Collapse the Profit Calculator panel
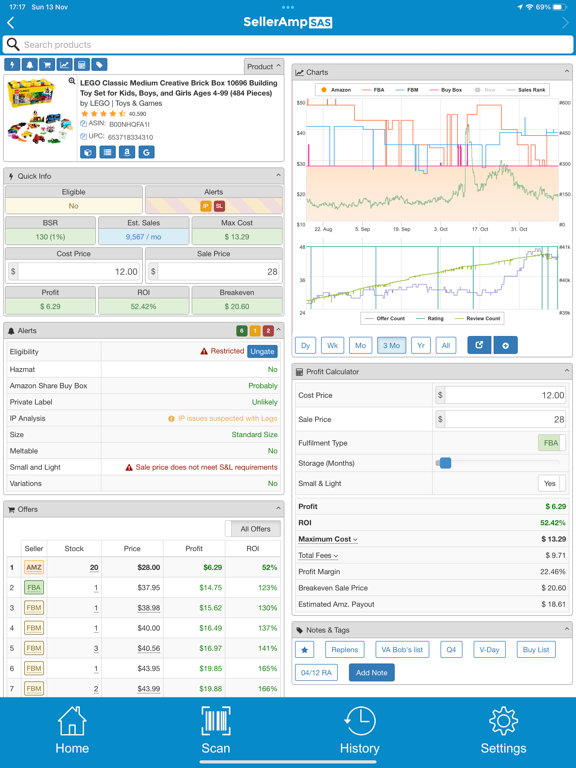This screenshot has width=576, height=768. click(x=567, y=371)
